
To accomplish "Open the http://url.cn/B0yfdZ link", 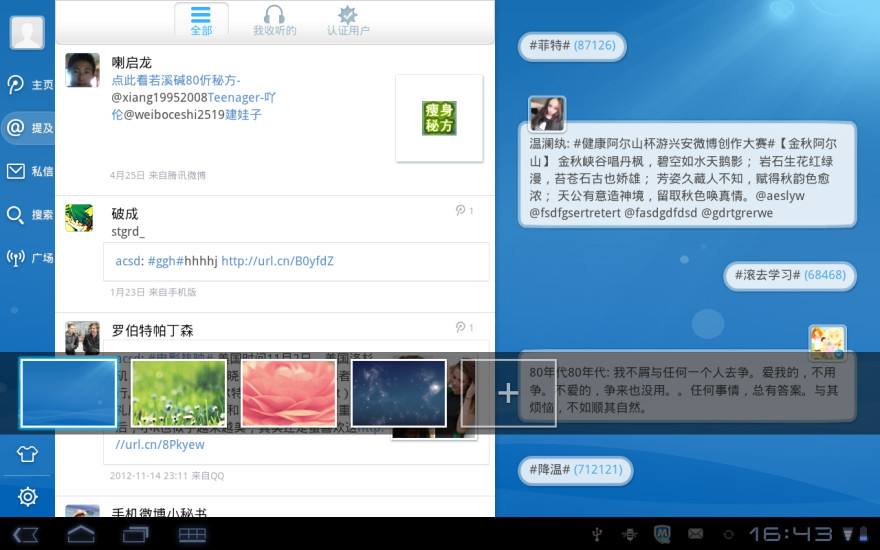I will (277, 261).
